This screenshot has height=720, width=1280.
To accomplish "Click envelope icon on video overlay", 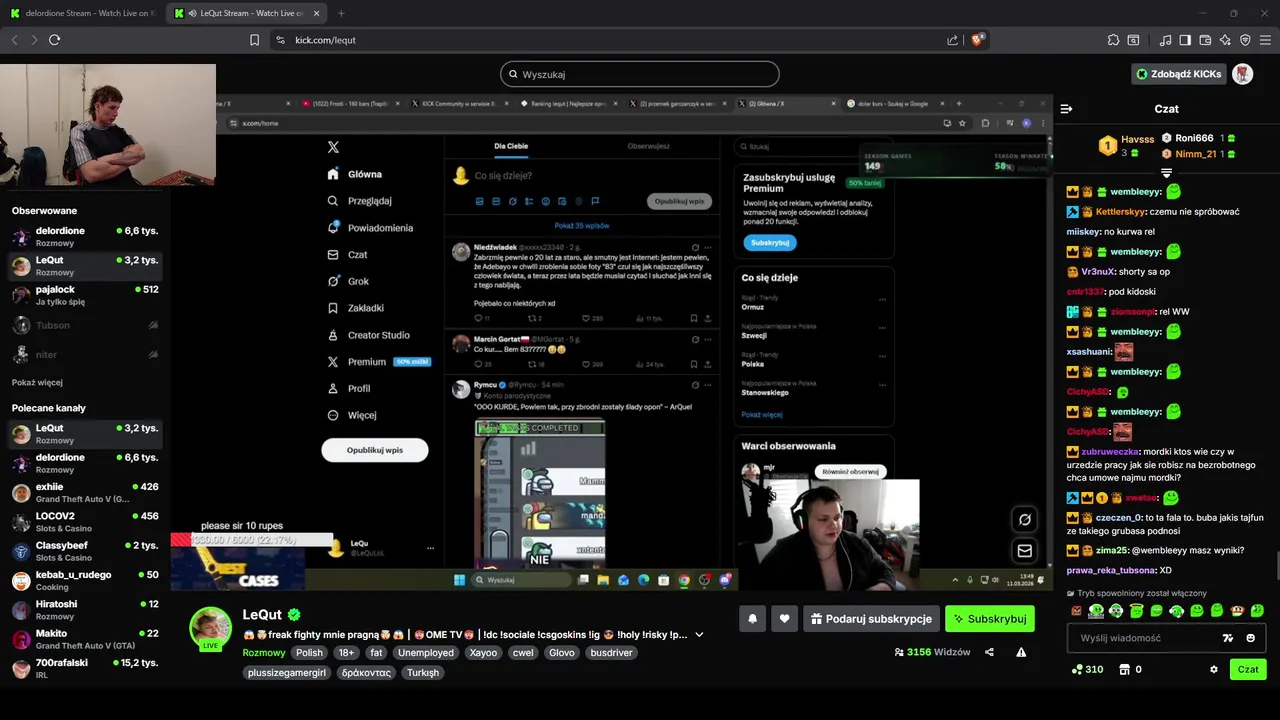I will coord(1024,551).
